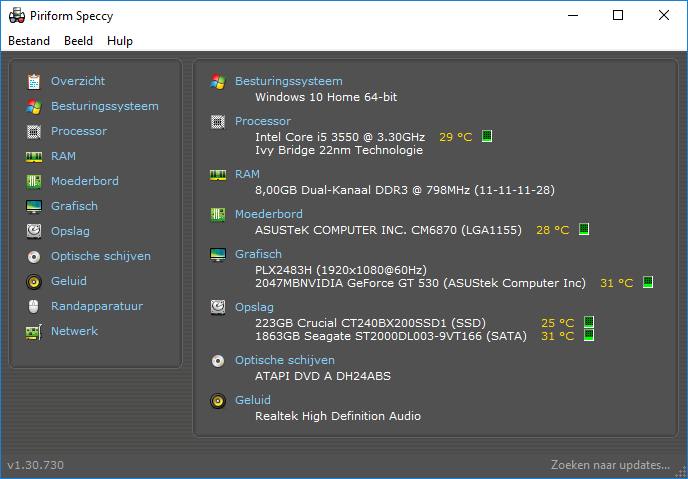Open the Optische schijven heading link in summary
This screenshot has height=479, width=688.
(285, 360)
